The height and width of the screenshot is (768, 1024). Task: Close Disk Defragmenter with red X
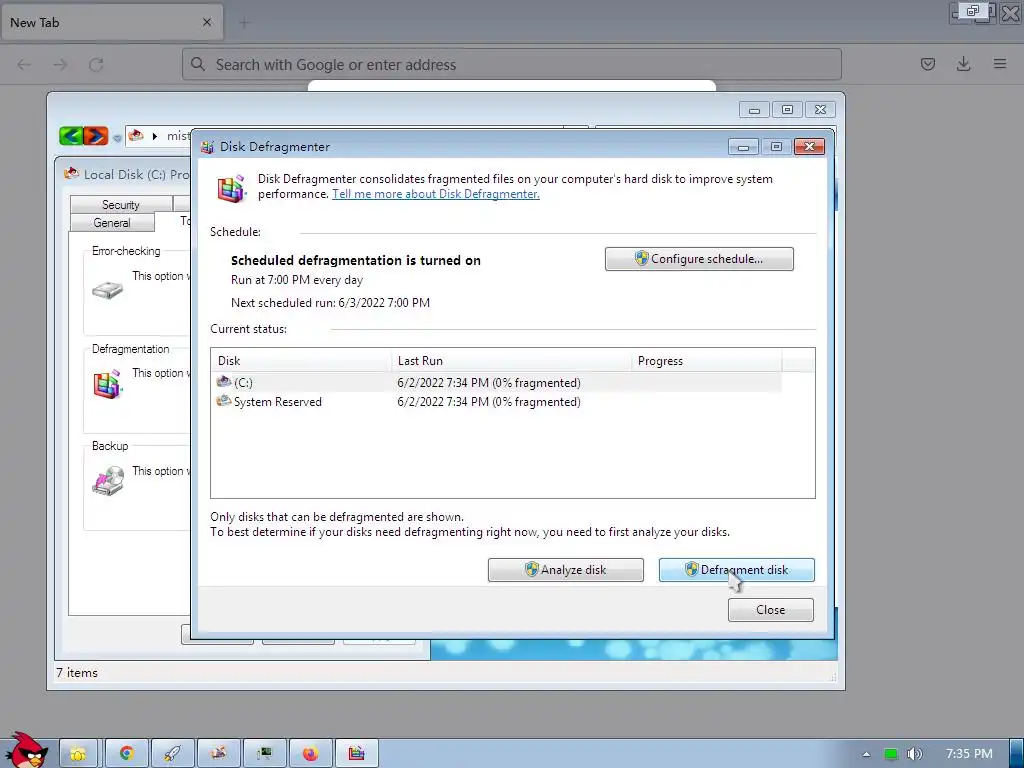click(809, 147)
